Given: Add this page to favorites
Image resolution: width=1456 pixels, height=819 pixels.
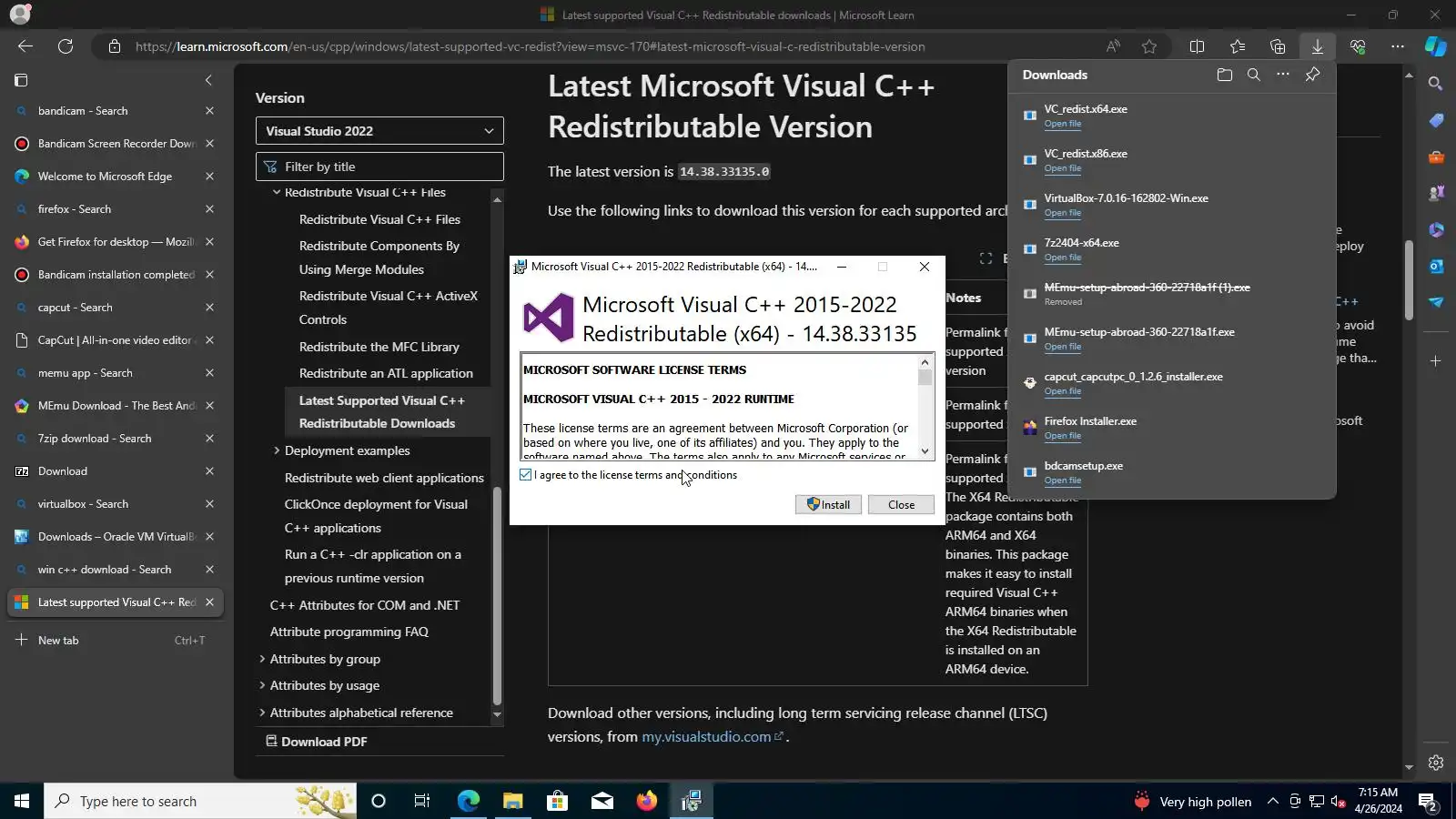Looking at the screenshot, I should (x=1149, y=46).
